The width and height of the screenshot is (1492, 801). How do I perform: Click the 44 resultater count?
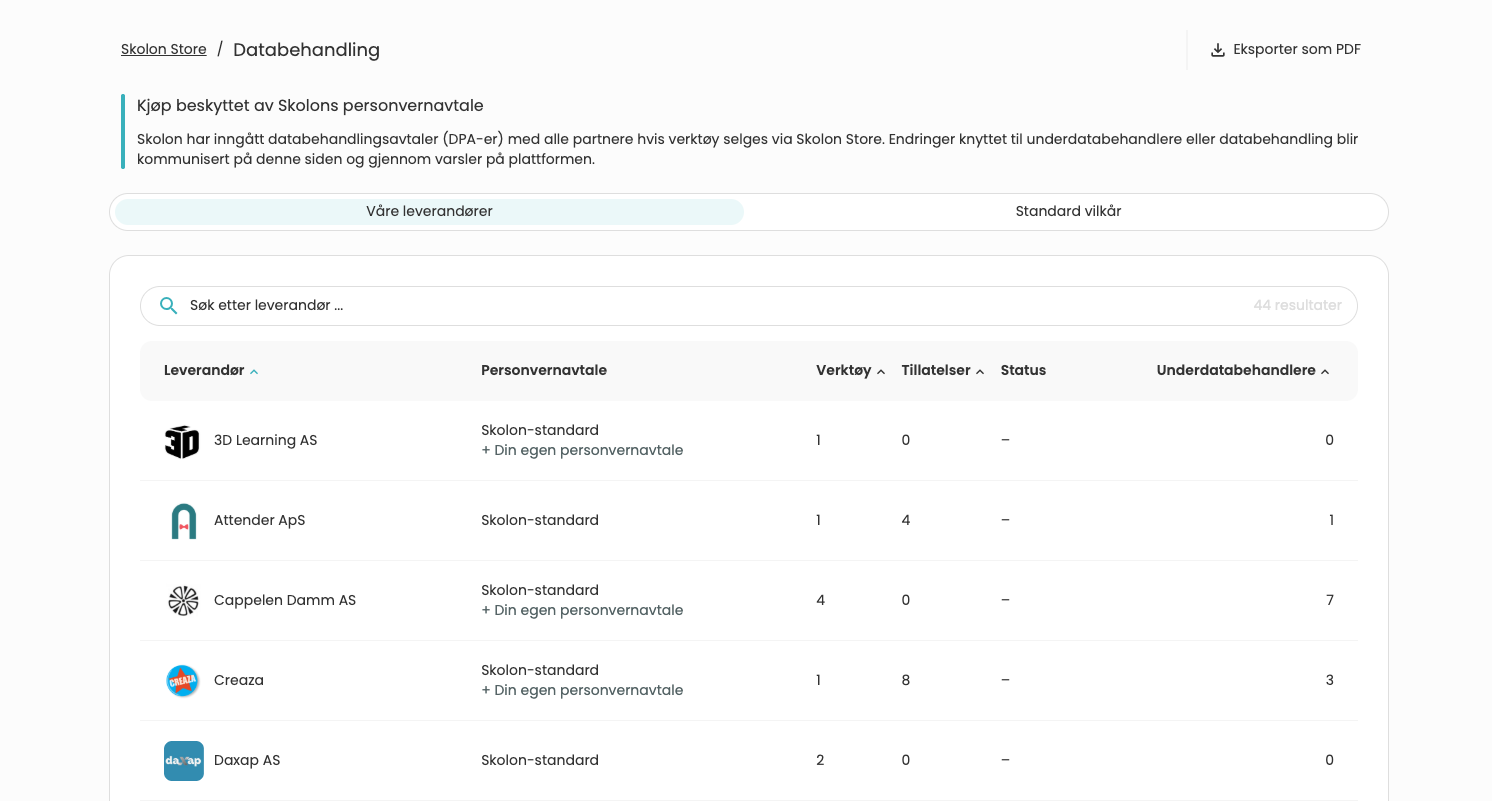(x=1298, y=306)
